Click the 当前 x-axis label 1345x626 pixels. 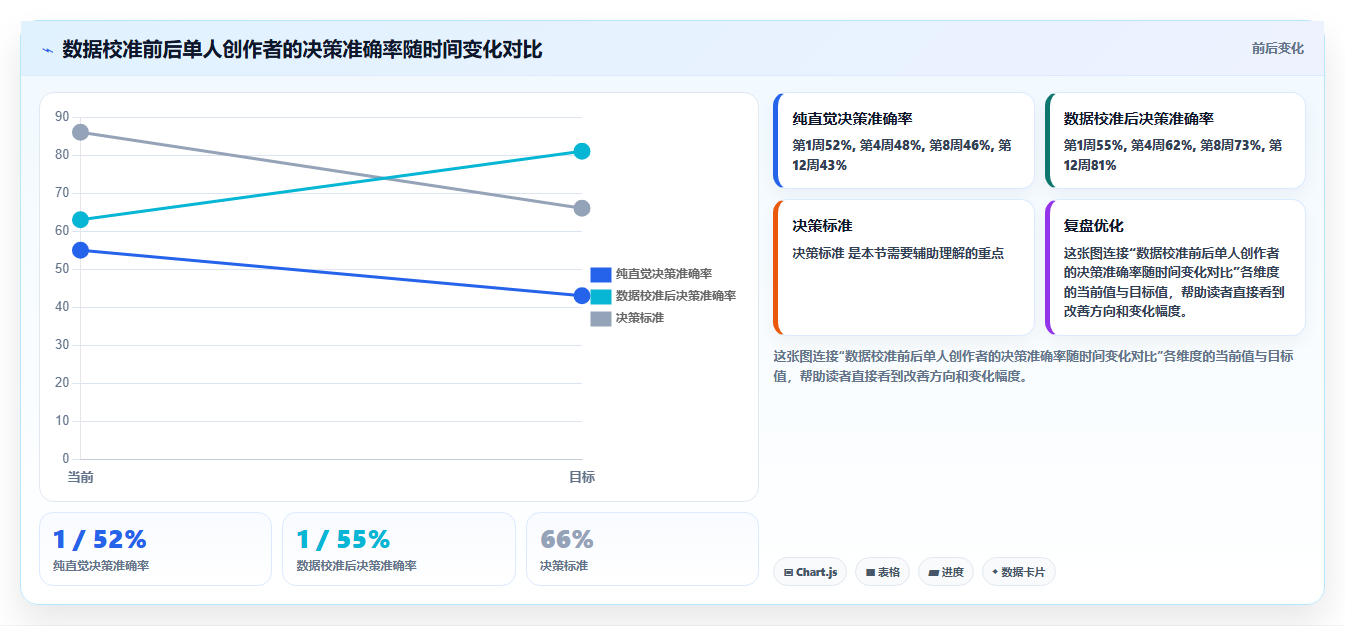coord(80,477)
